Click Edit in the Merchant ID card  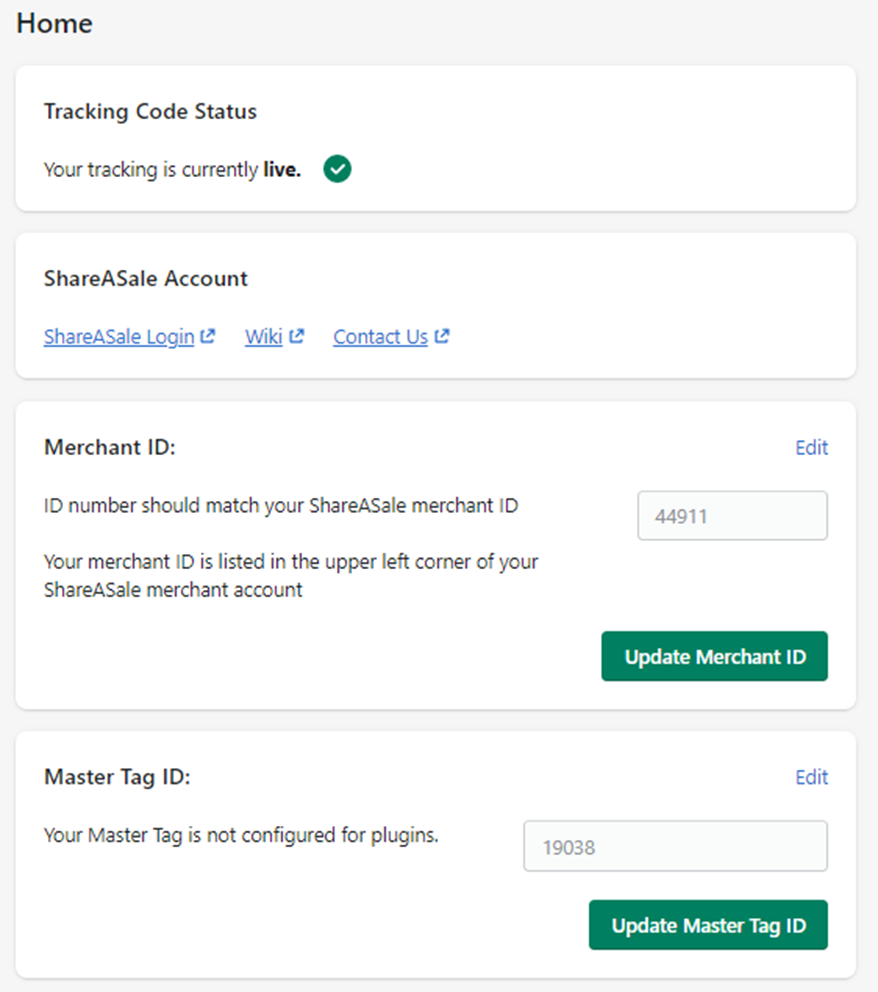[x=812, y=447]
